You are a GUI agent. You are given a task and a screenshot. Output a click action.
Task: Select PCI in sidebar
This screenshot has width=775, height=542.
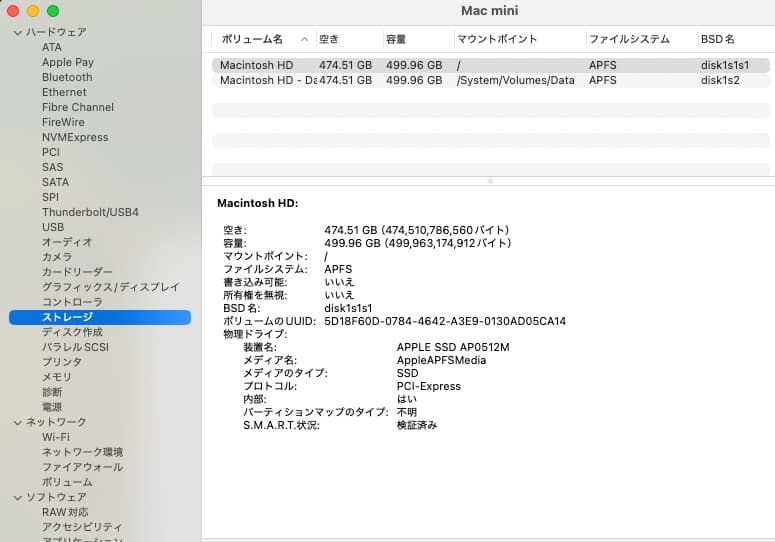pyautogui.click(x=51, y=152)
